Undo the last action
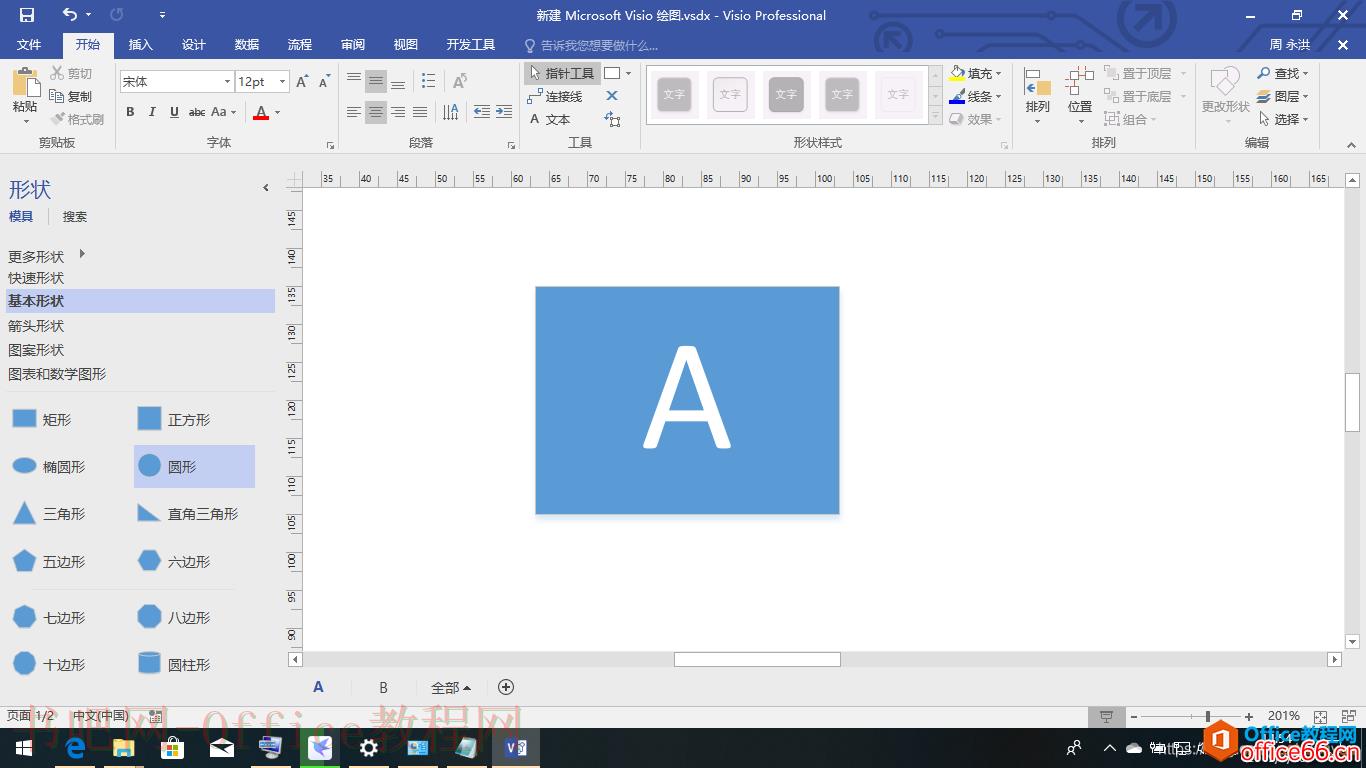The width and height of the screenshot is (1366, 768). (x=69, y=15)
